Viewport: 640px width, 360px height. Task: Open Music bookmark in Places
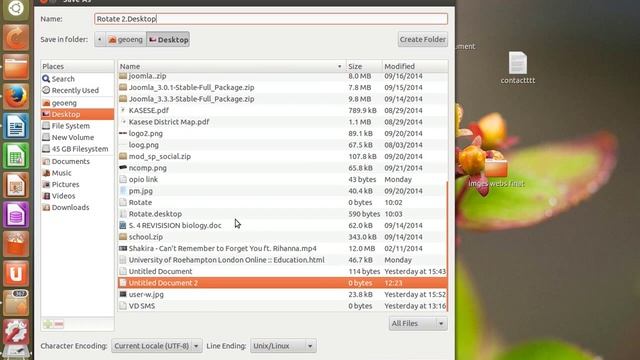pos(77,173)
